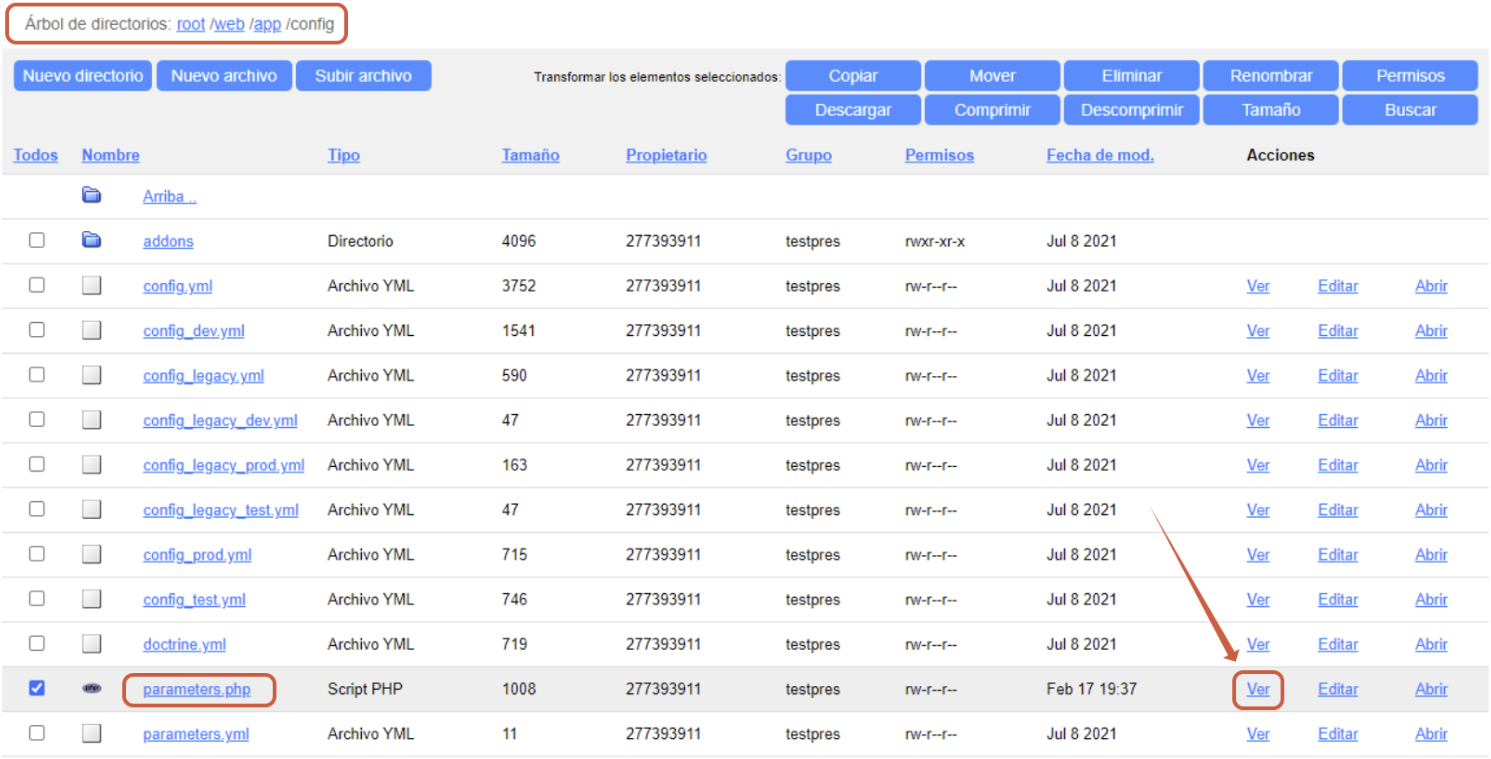Check the addons directory checkbox

(37, 240)
